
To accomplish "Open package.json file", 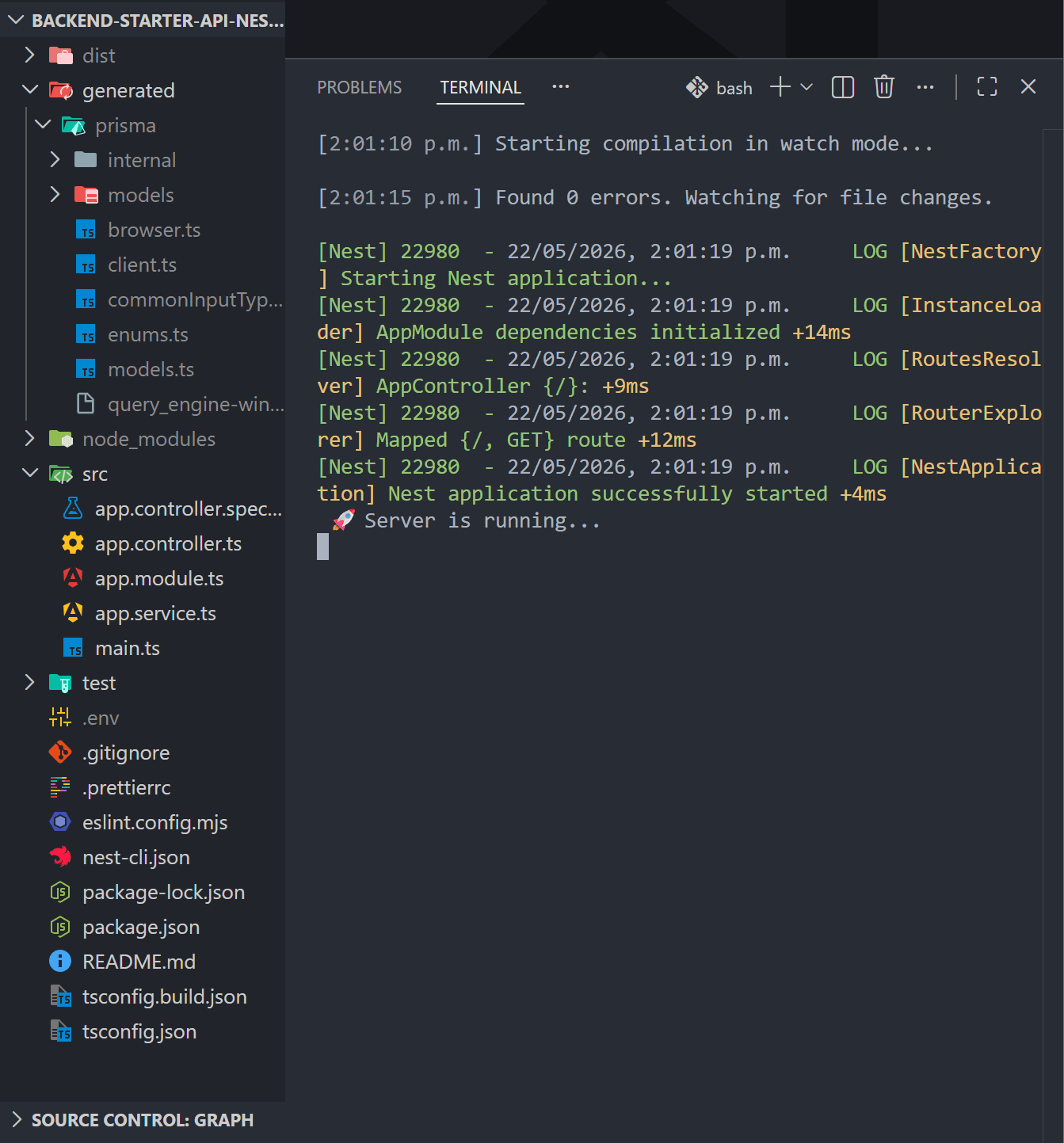I will pyautogui.click(x=143, y=927).
